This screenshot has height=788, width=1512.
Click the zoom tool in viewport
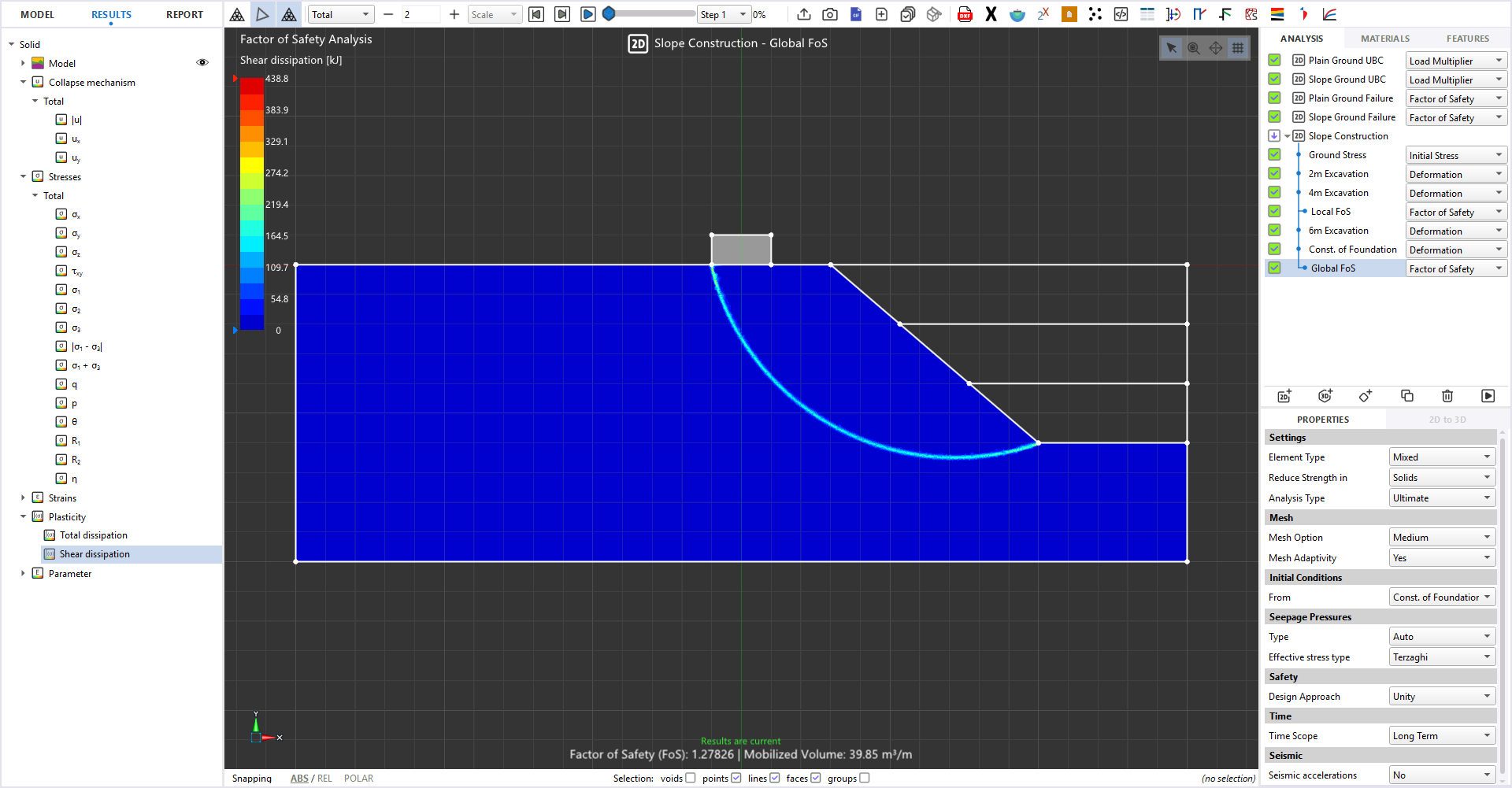pos(1194,48)
